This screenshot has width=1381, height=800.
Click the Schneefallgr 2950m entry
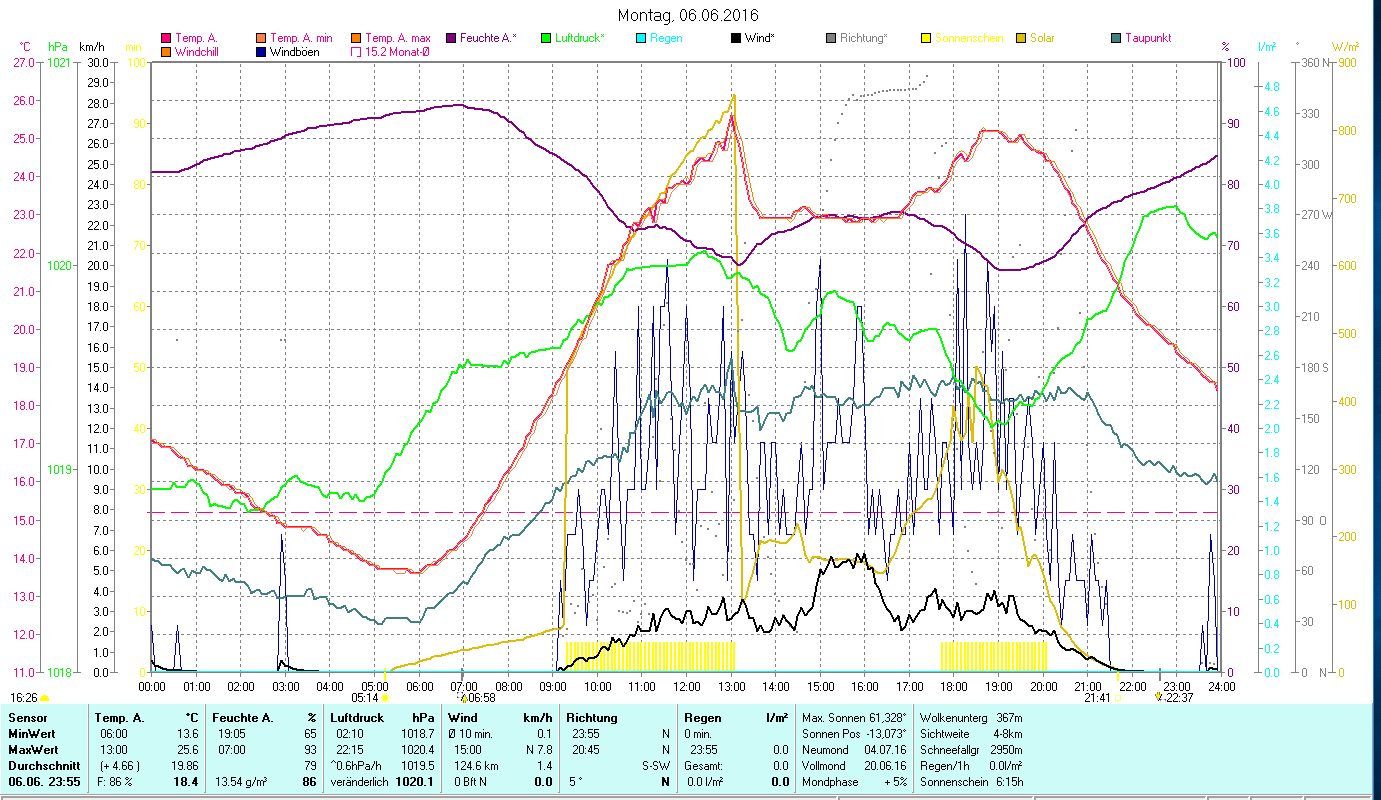coord(970,749)
